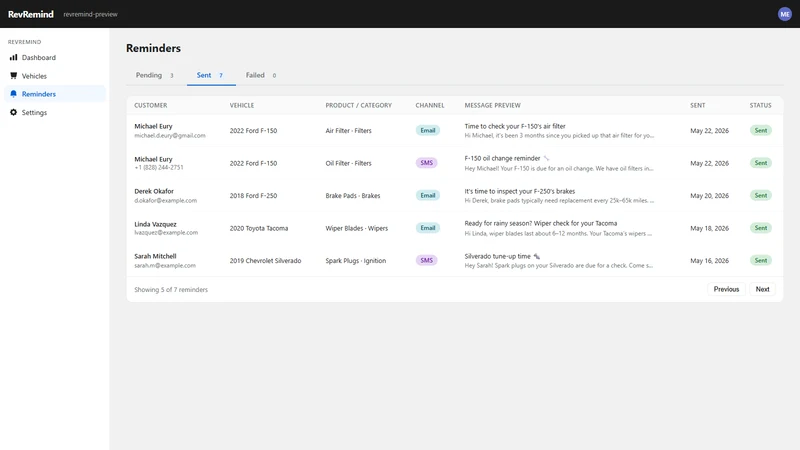Click Oil Filter · Filters product cell
The image size is (800, 450).
[x=348, y=163]
